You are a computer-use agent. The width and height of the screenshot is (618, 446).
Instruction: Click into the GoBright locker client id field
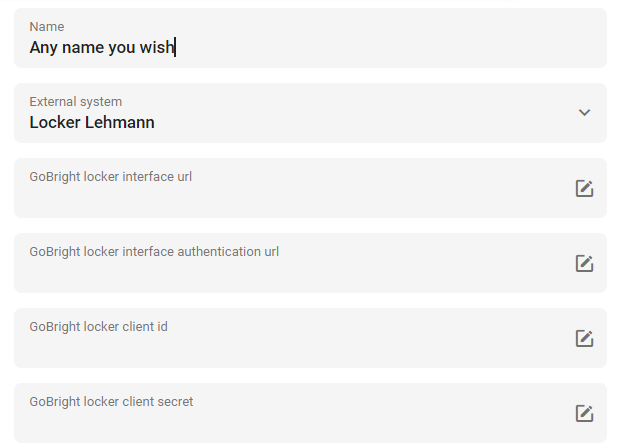click(310, 338)
